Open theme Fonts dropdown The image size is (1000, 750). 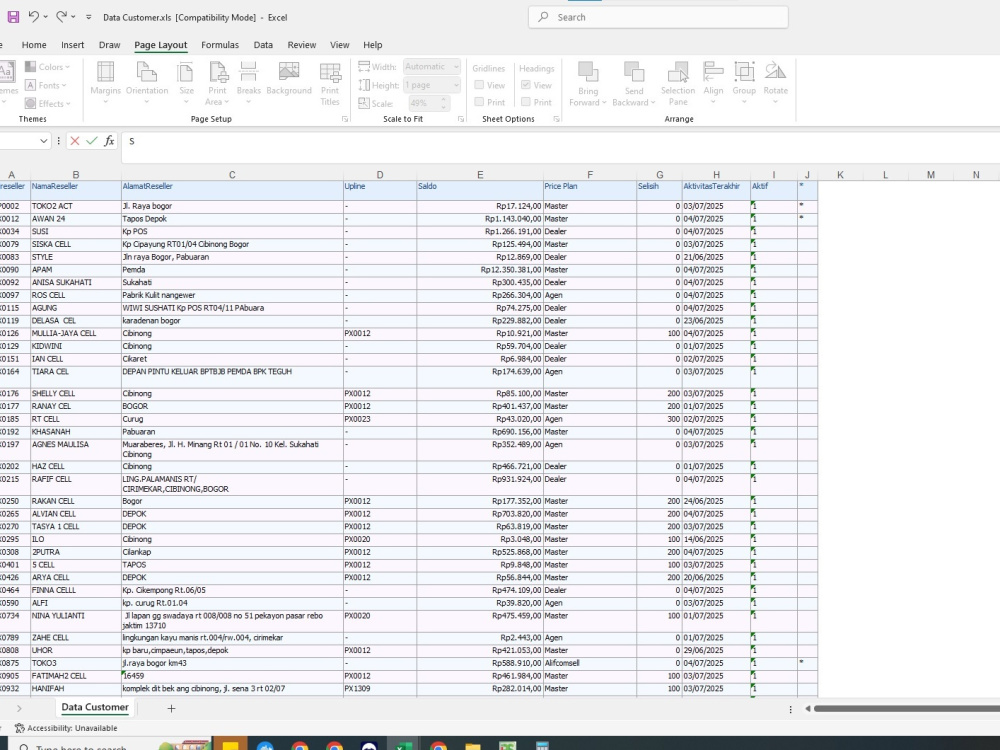46,85
